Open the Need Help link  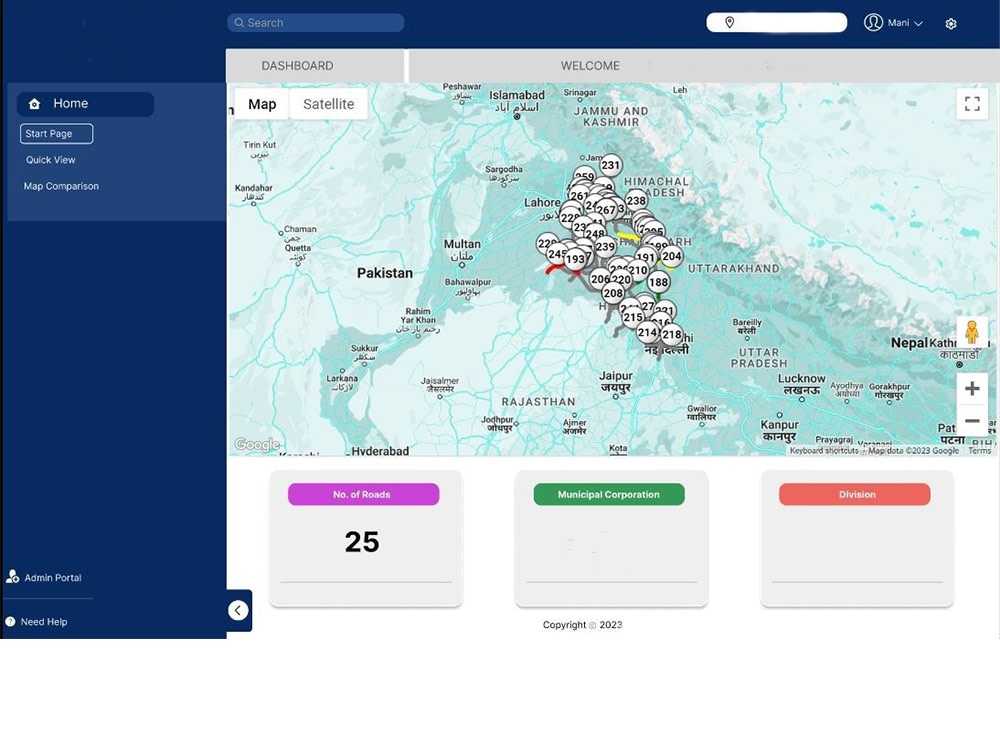[x=44, y=622]
